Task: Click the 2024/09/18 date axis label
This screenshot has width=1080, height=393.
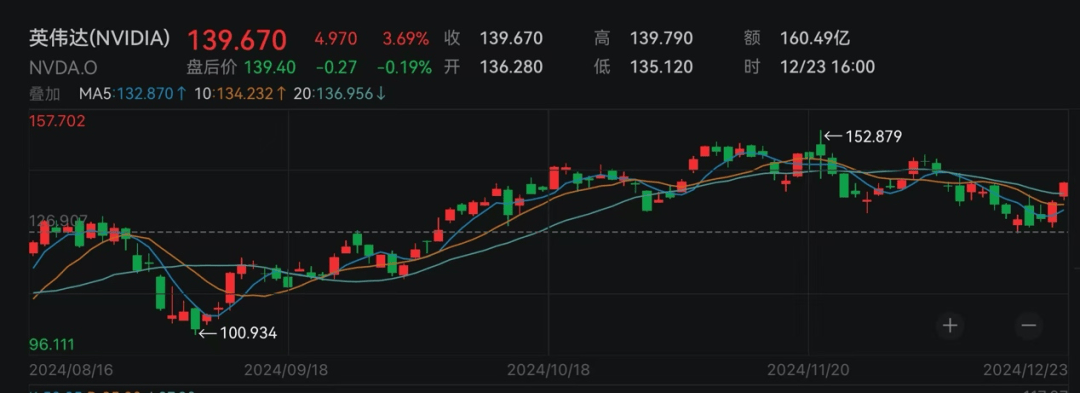Action: [287, 370]
